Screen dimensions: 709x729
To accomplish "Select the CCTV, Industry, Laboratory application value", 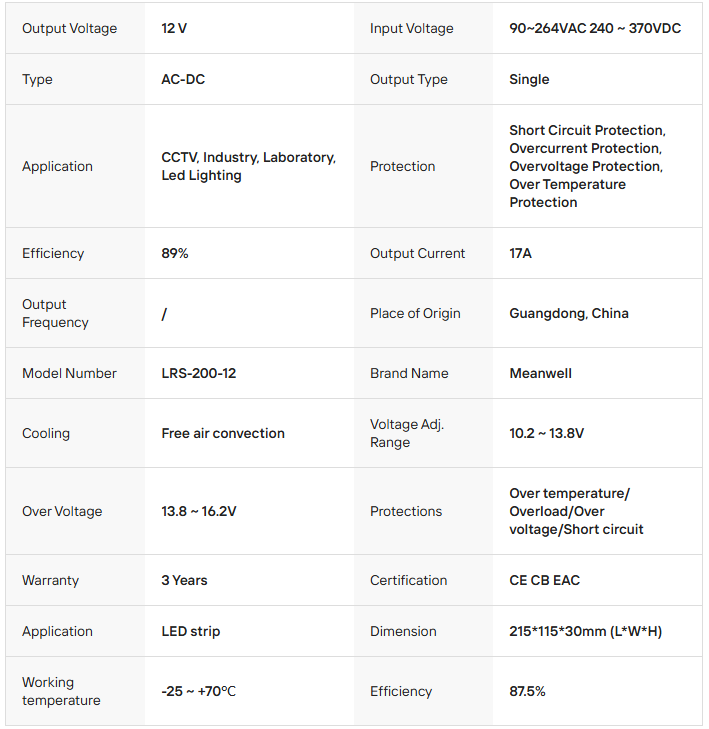I will click(x=248, y=166).
